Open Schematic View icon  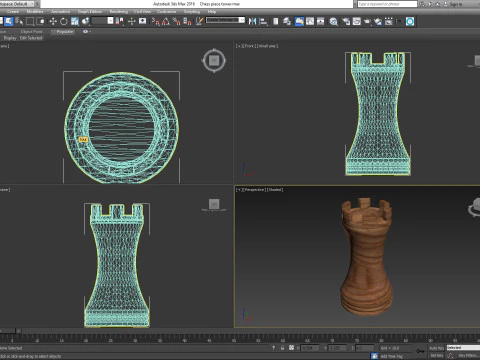[x=321, y=21]
